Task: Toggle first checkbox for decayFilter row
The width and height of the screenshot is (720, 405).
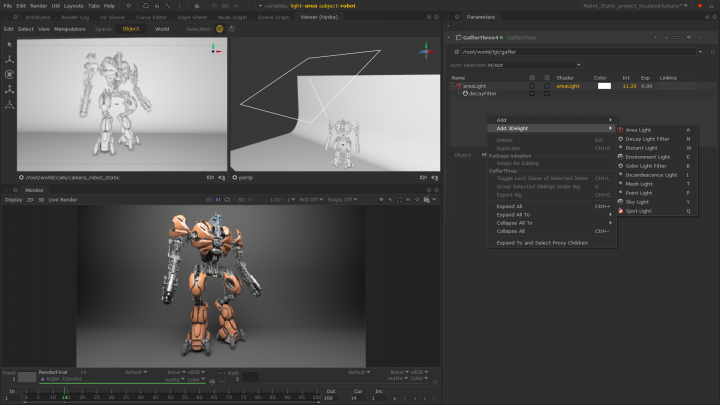Action: (532, 93)
